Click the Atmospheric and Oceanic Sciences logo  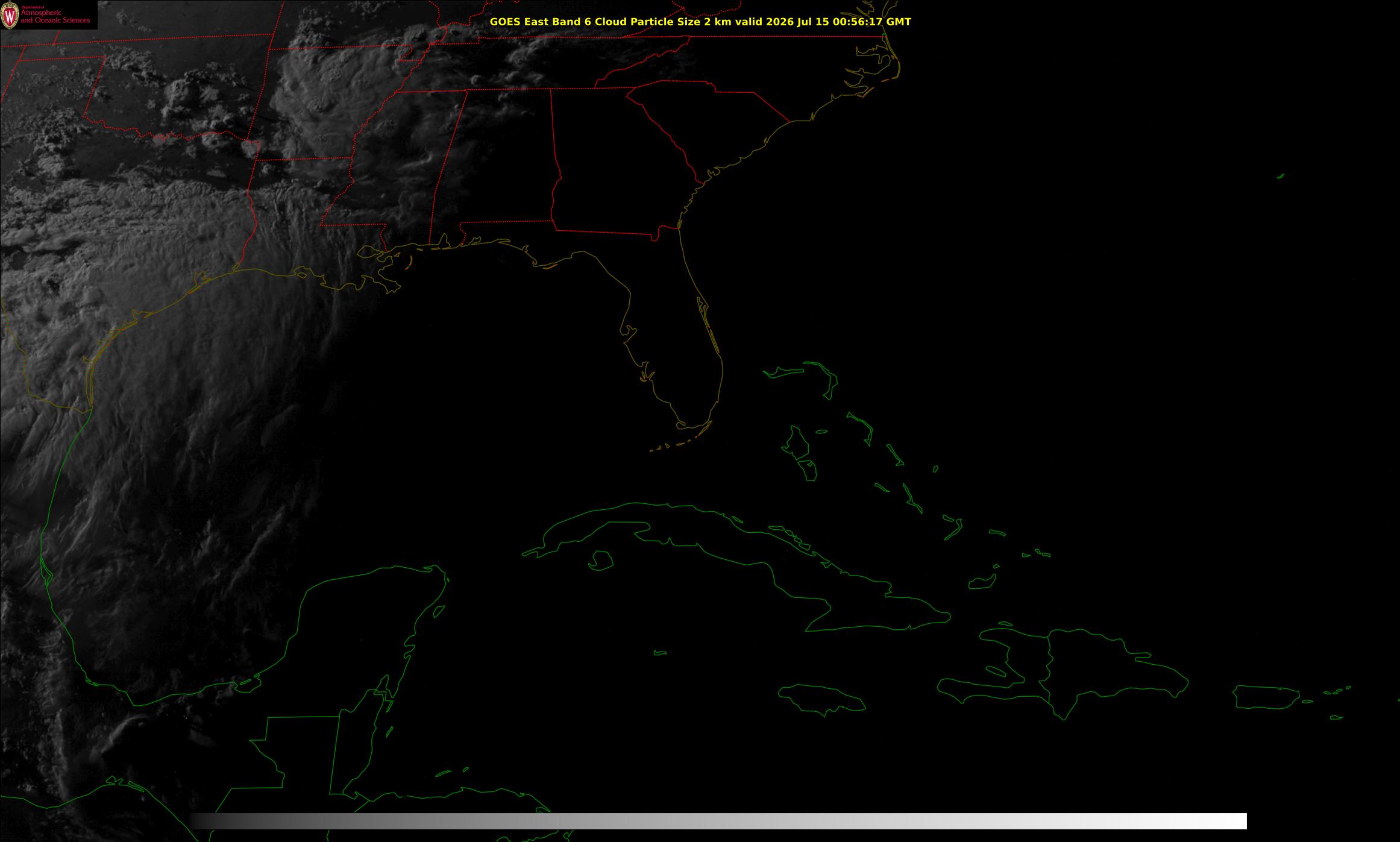pos(48,14)
